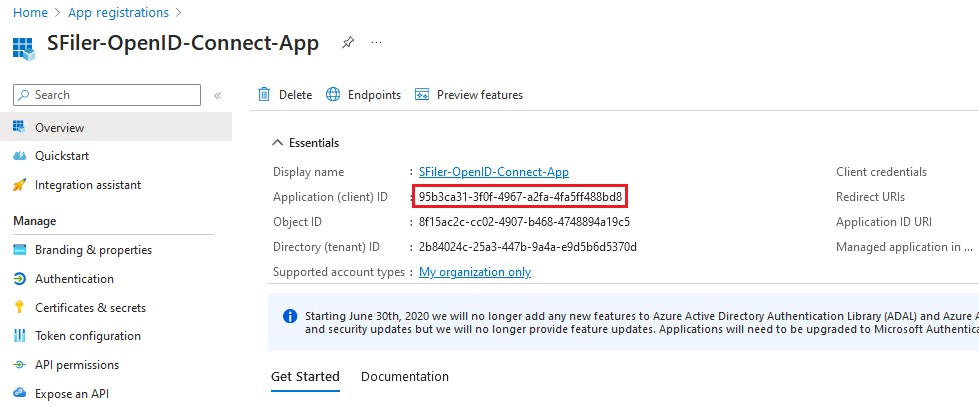Click the Branding & properties icon
The width and height of the screenshot is (979, 408).
pos(19,250)
